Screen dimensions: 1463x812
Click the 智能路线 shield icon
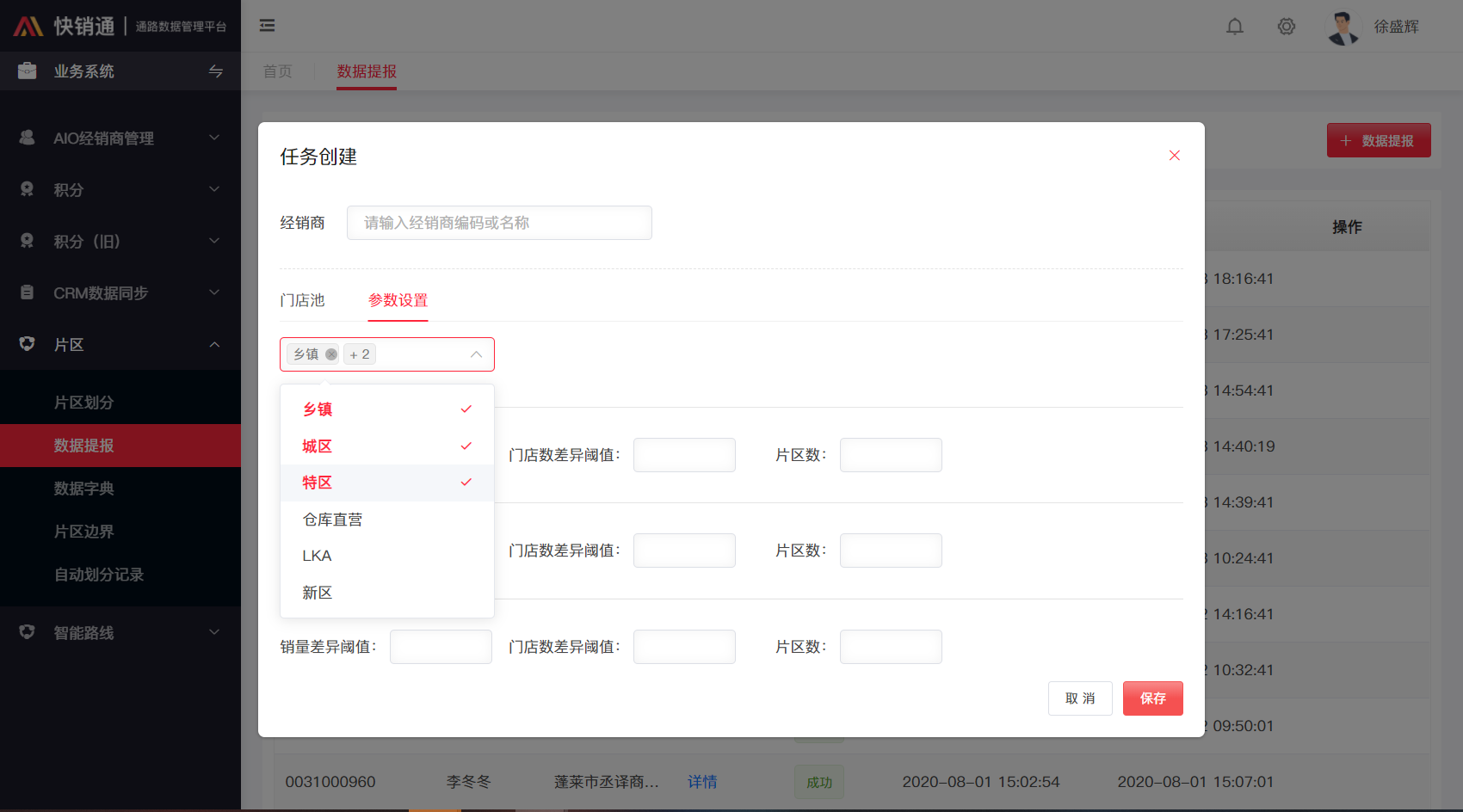(x=28, y=632)
